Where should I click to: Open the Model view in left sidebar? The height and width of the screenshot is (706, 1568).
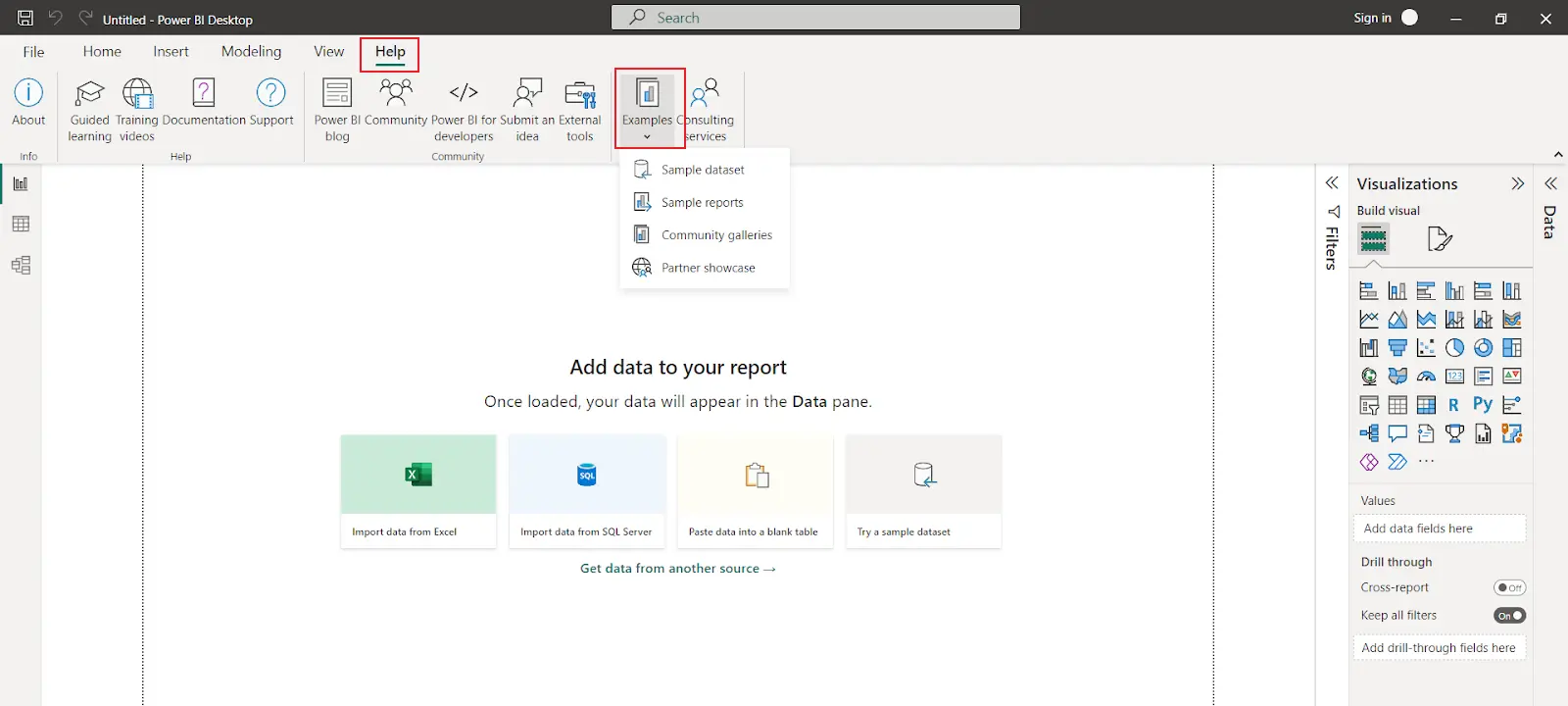click(21, 266)
